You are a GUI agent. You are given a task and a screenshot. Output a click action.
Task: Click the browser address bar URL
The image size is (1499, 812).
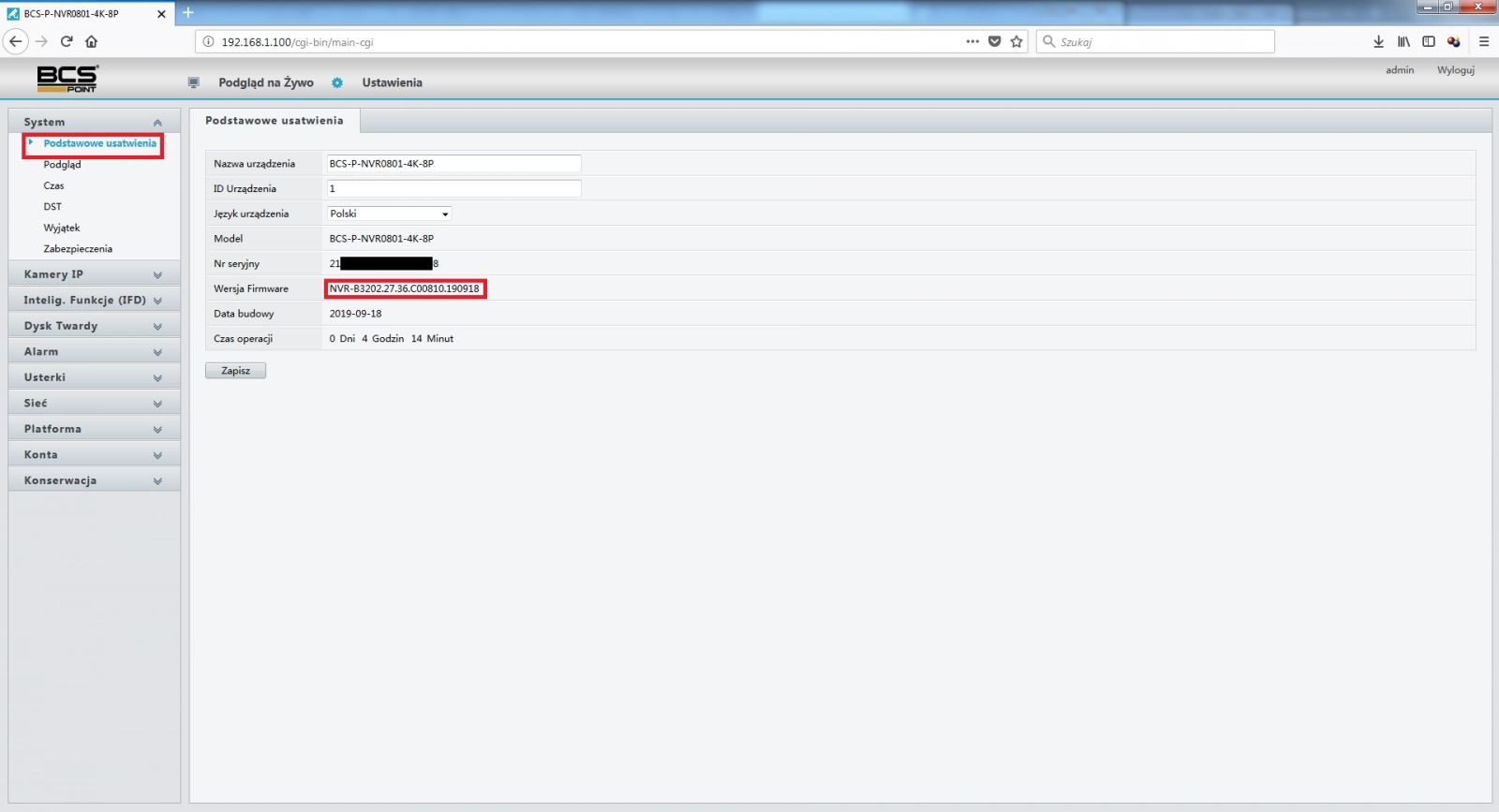297,42
